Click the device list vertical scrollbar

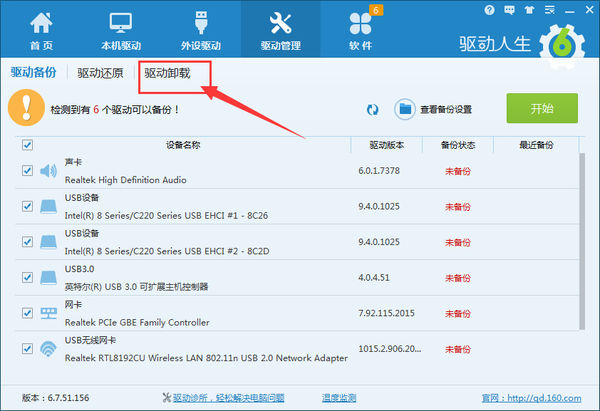[582, 241]
